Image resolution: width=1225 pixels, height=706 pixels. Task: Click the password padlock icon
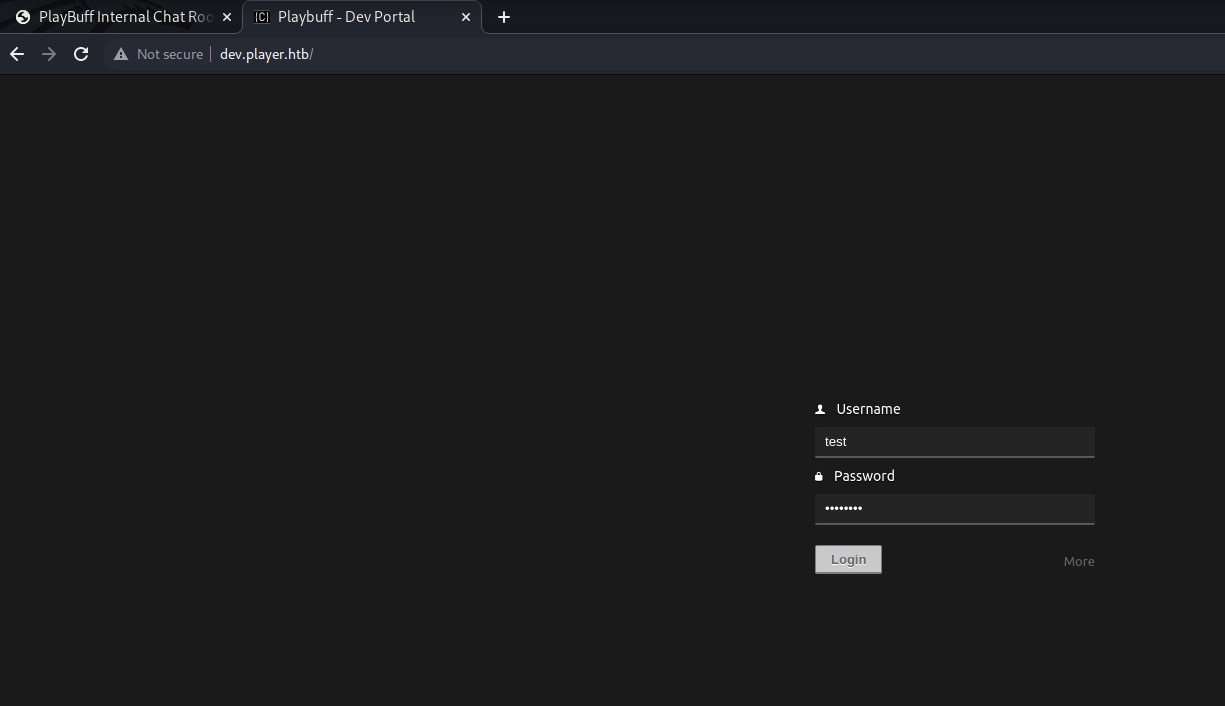[819, 475]
